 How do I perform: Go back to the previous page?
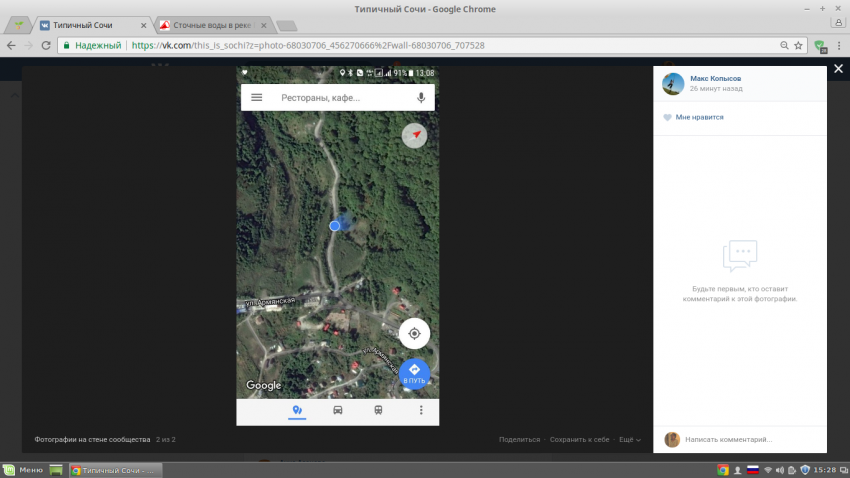click(x=11, y=45)
